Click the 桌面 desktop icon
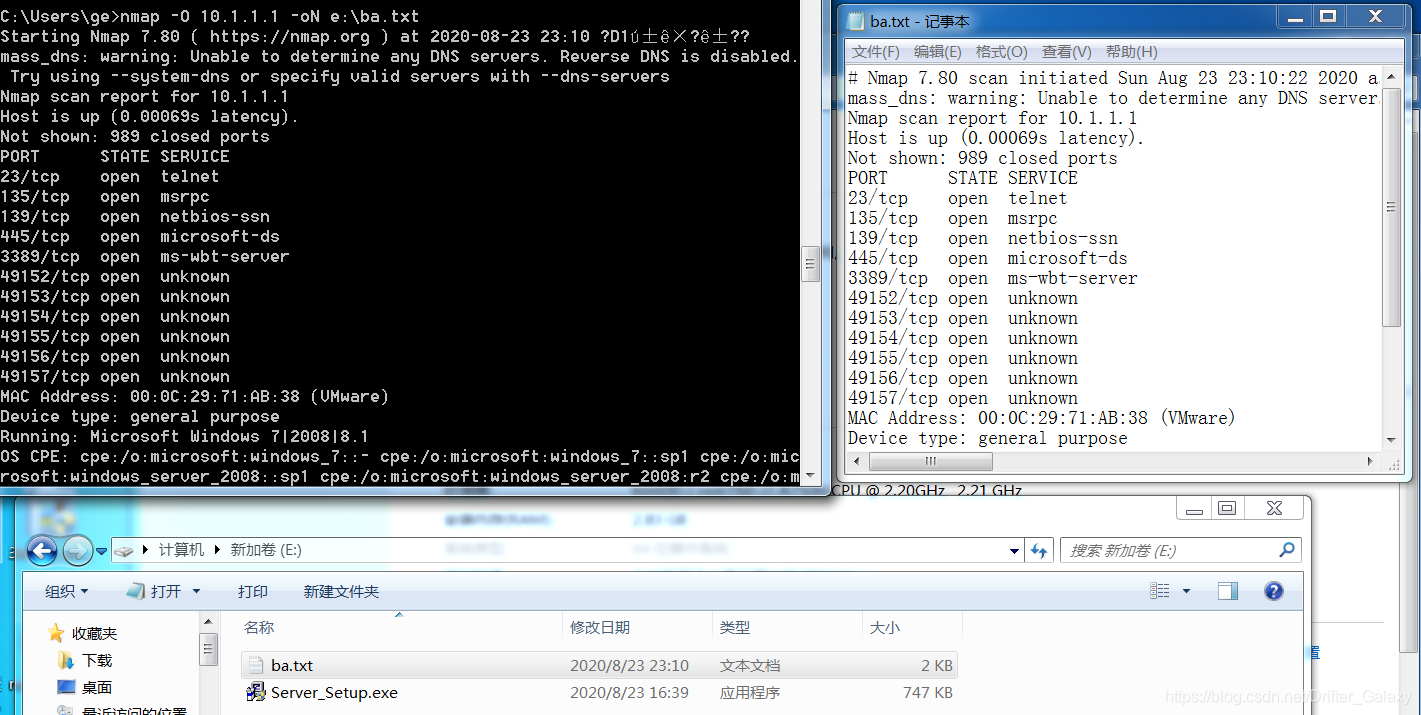Viewport: 1421px width, 715px height. point(66,687)
